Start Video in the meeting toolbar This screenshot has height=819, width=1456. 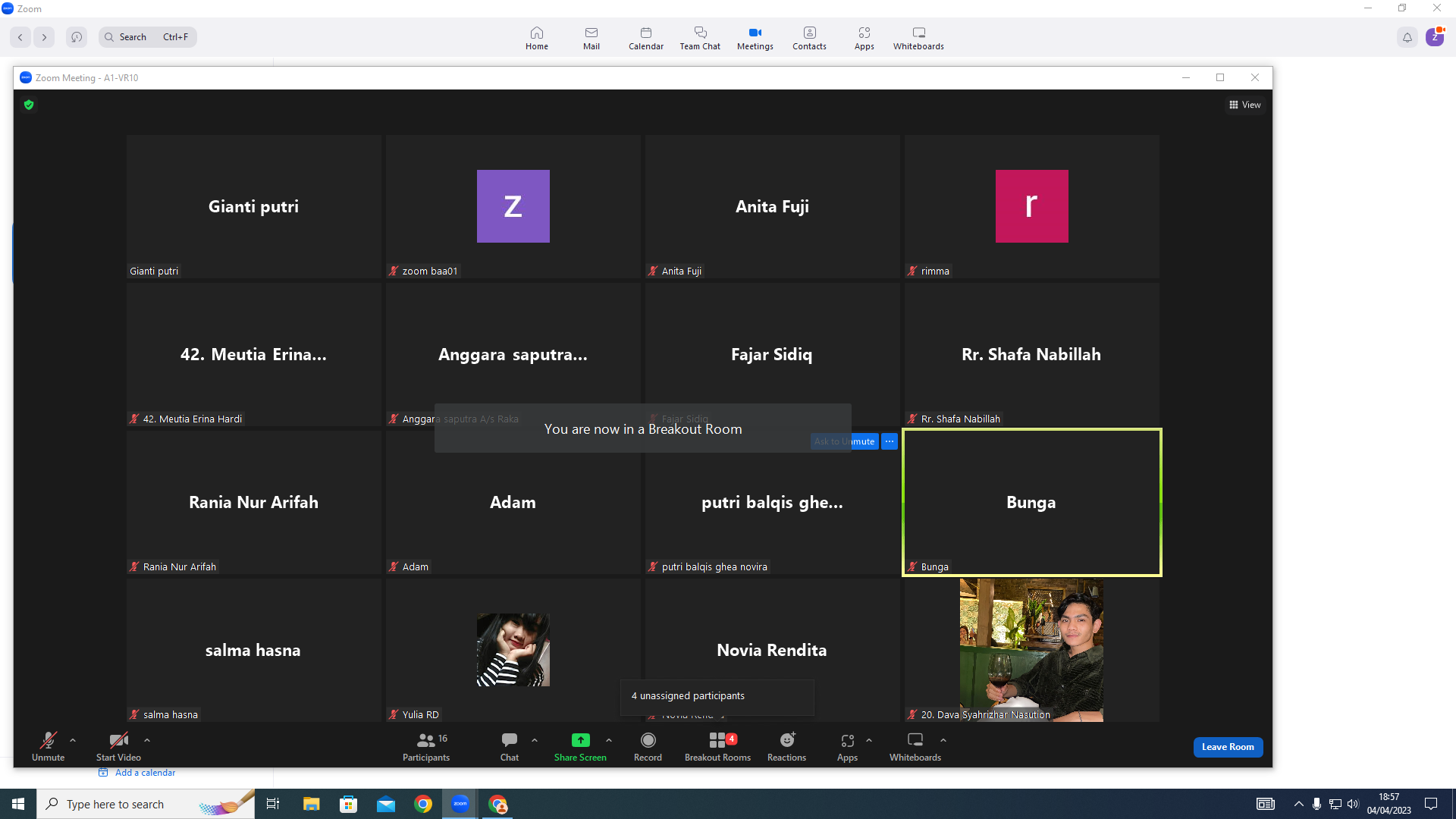(x=118, y=746)
